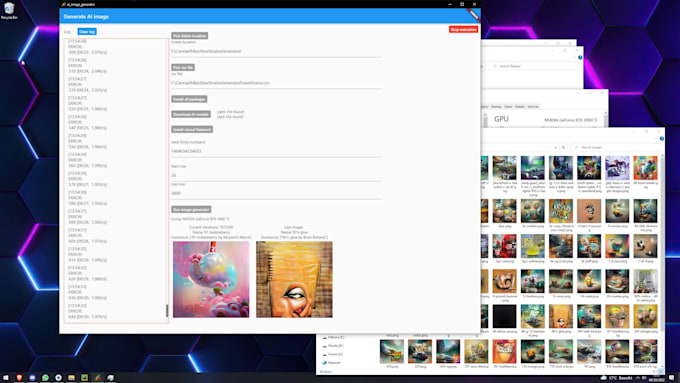Click the search box in the rear Explorer window
This screenshot has height=383, width=680.
point(534,66)
